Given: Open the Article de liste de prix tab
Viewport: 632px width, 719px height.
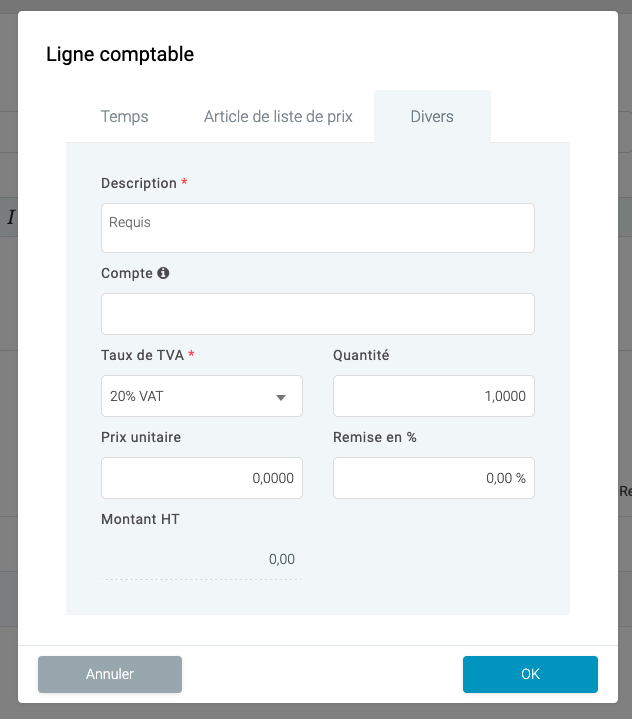Looking at the screenshot, I should tap(278, 117).
